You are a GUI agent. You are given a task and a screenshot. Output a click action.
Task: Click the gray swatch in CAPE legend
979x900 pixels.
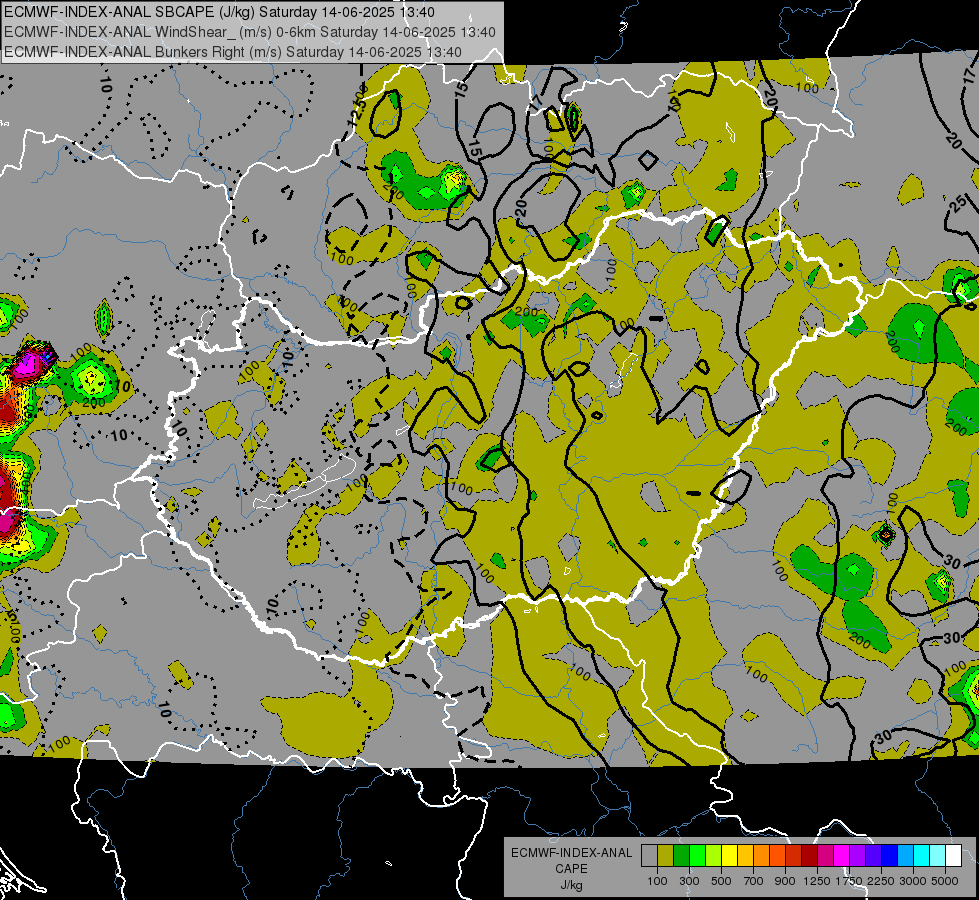pos(649,855)
